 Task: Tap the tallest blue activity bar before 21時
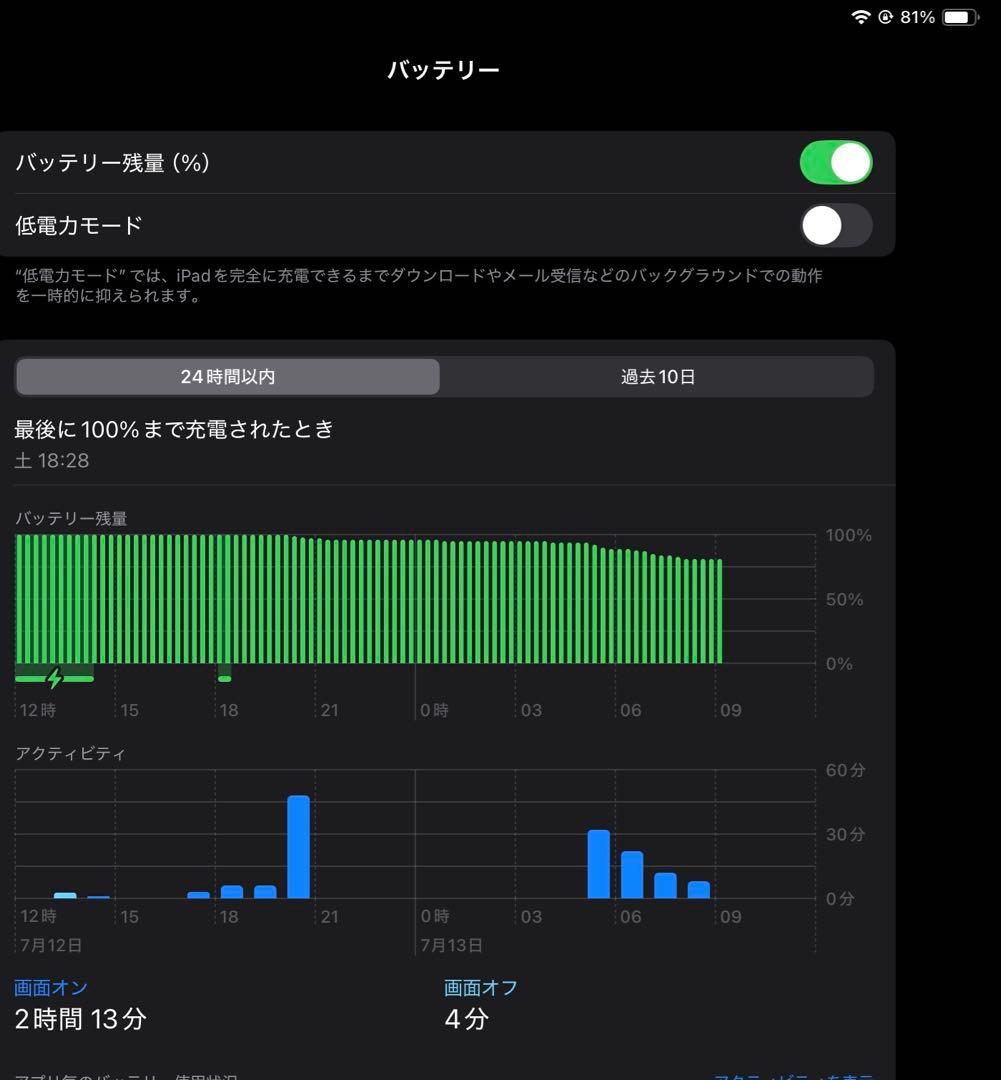(x=301, y=845)
